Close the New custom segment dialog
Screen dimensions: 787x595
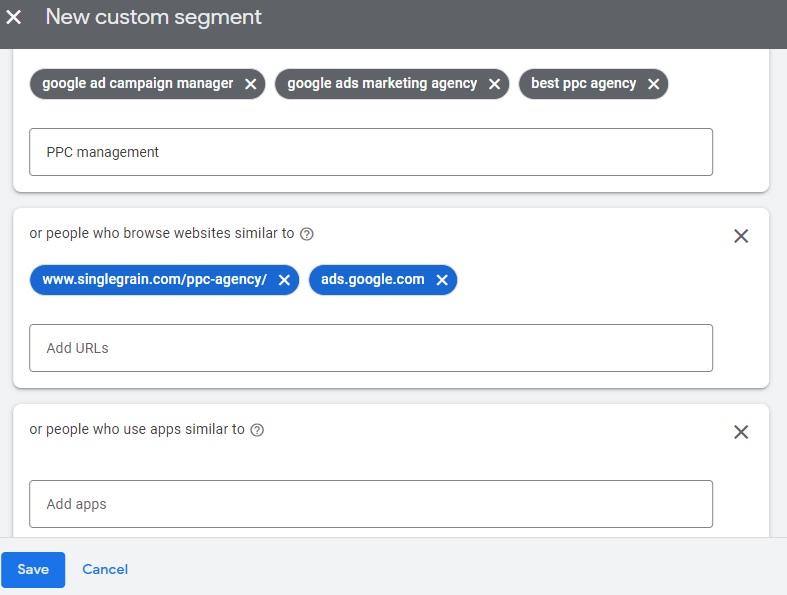[x=14, y=18]
